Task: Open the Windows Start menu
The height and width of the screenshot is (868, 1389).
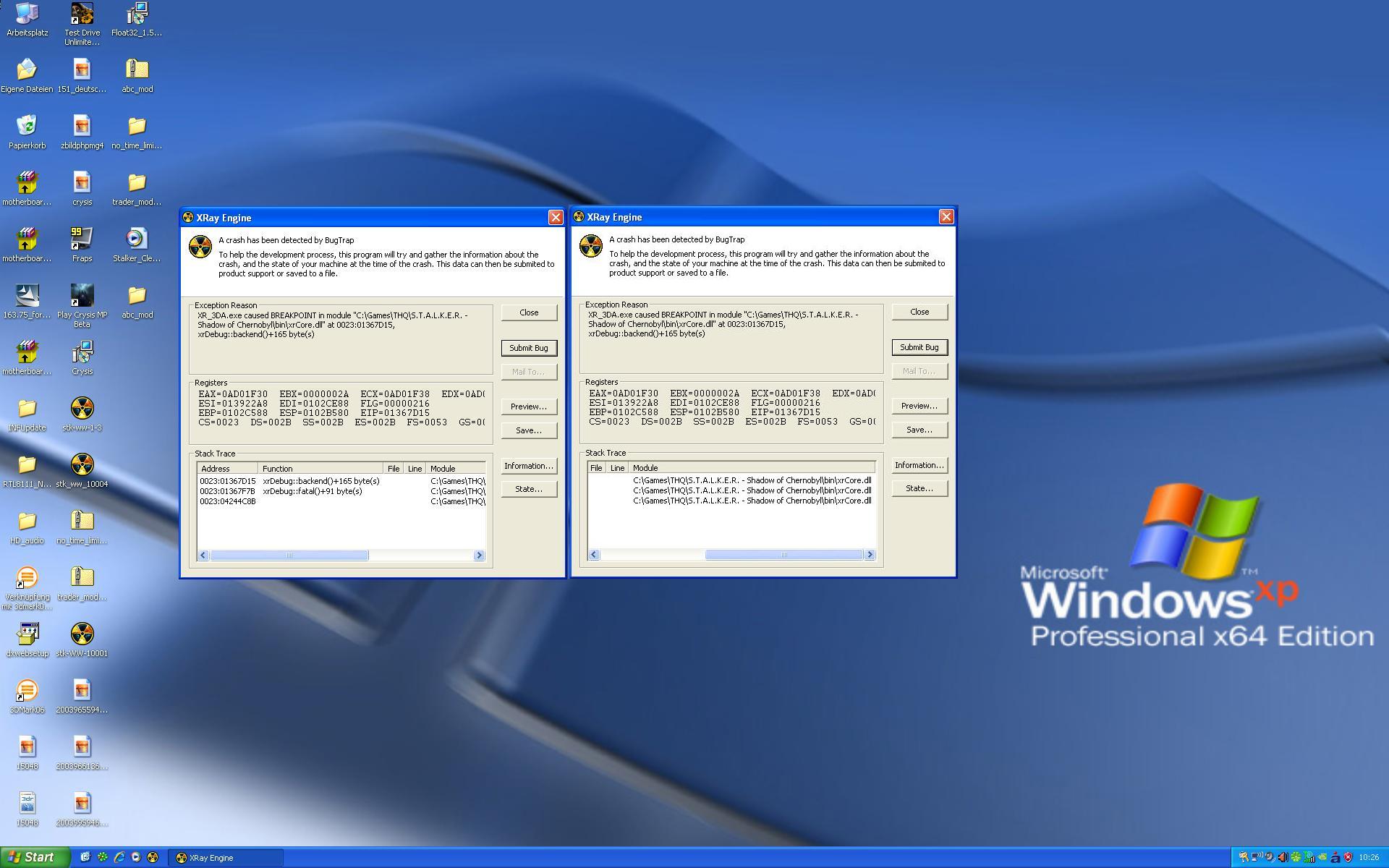Action: click(35, 857)
